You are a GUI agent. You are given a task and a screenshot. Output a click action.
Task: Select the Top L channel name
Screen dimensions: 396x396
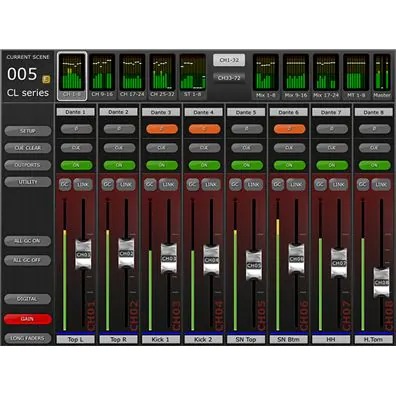click(76, 340)
